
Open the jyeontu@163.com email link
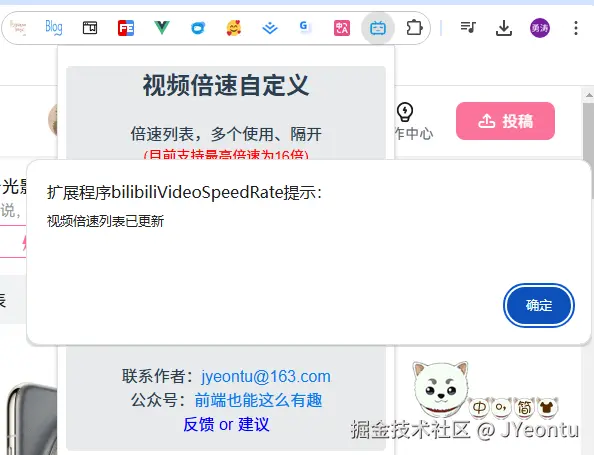tap(266, 377)
